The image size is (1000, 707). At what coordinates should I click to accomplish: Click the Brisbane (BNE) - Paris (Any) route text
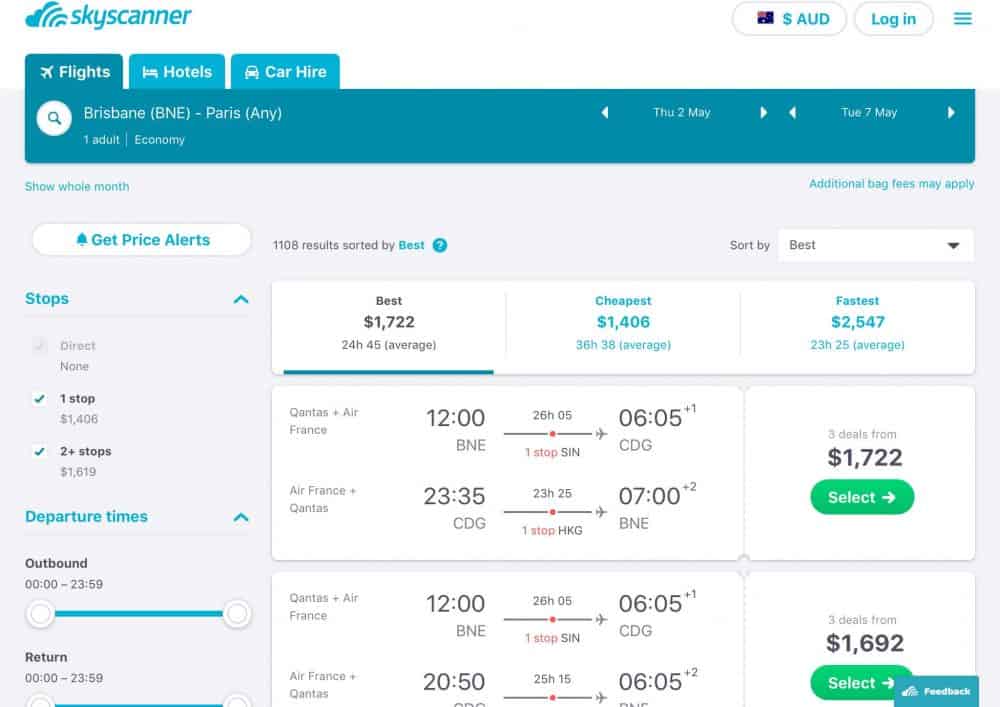[x=182, y=113]
